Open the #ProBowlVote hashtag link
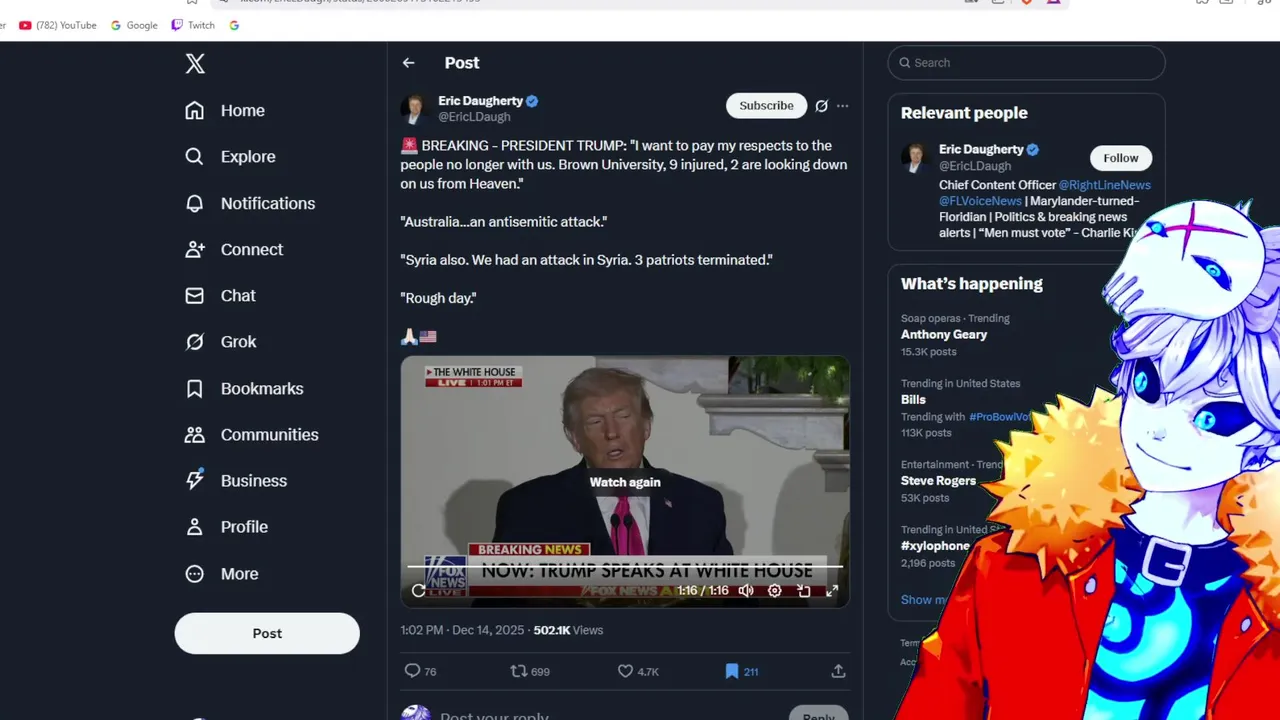This screenshot has height=720, width=1280. tap(1000, 417)
